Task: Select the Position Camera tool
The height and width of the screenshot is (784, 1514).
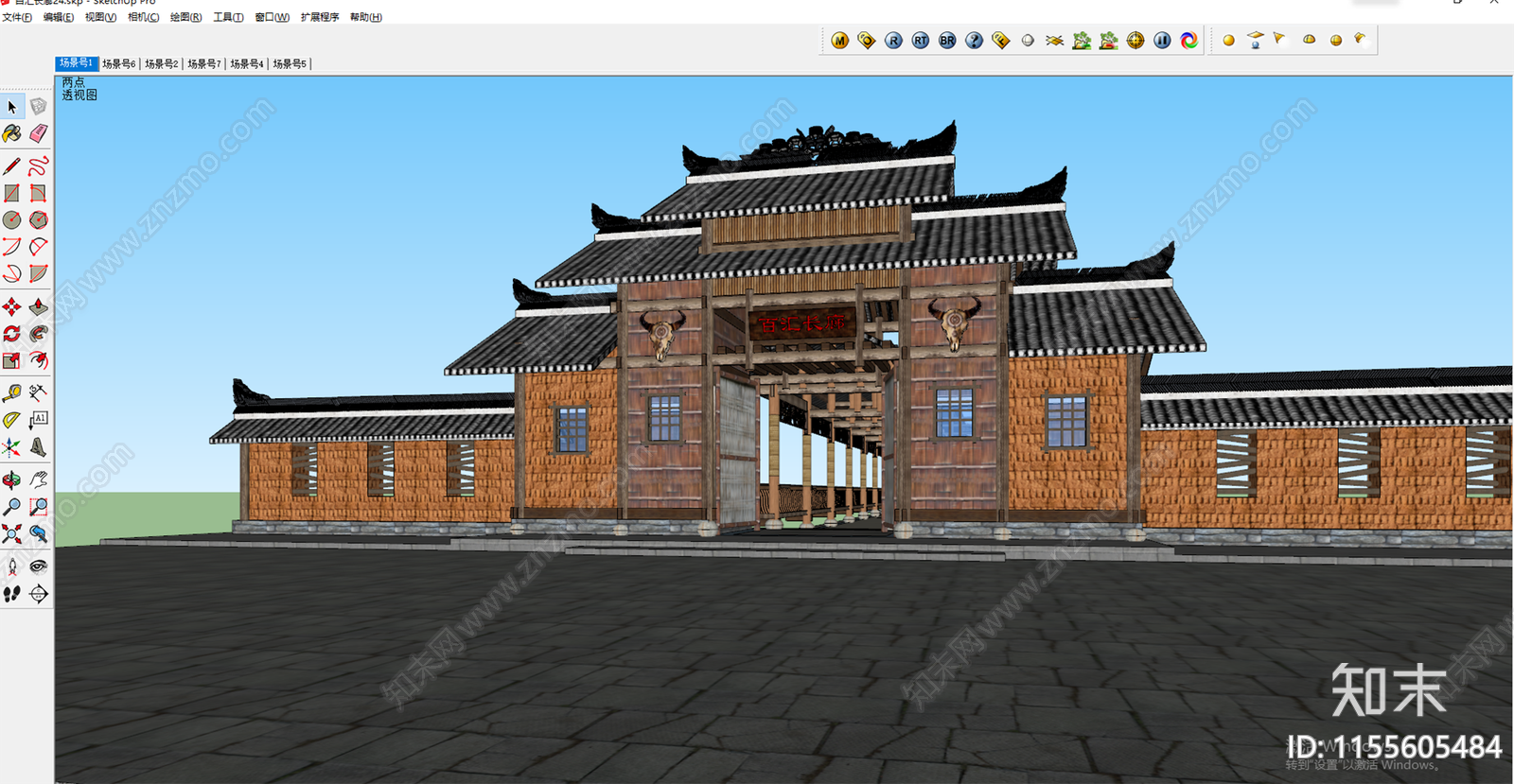Action: pyautogui.click(x=11, y=566)
